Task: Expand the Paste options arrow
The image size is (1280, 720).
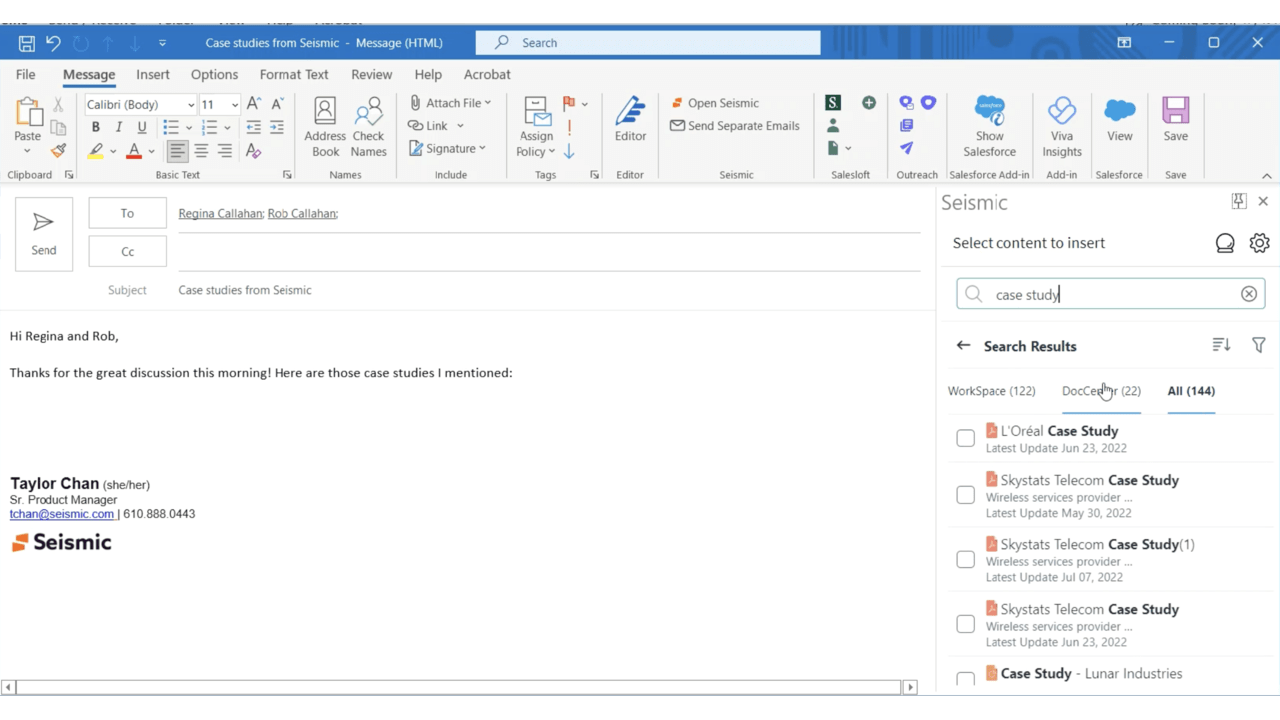Action: click(x=27, y=151)
